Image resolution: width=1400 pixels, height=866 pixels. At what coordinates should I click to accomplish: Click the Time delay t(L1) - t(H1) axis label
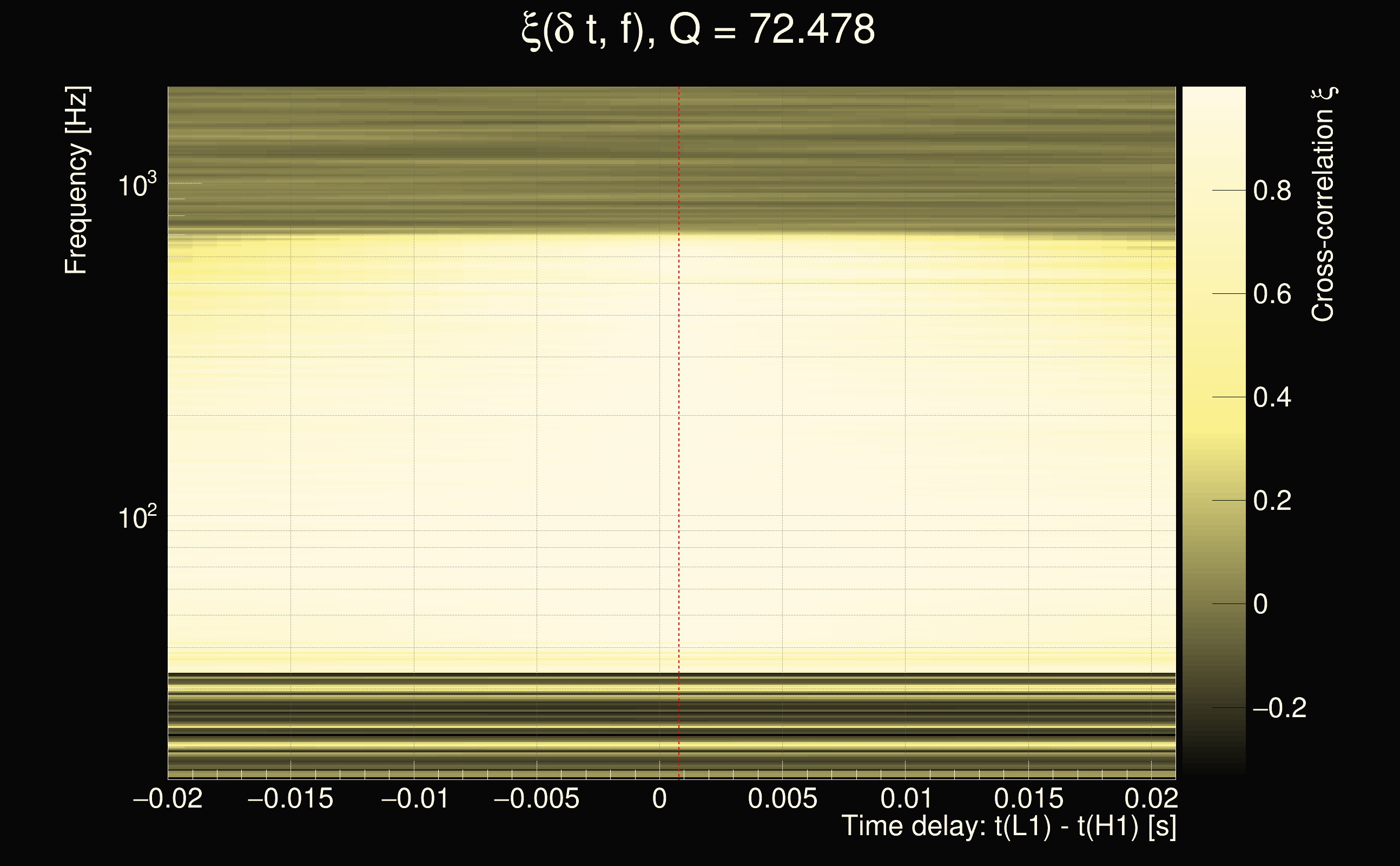[x=1008, y=826]
